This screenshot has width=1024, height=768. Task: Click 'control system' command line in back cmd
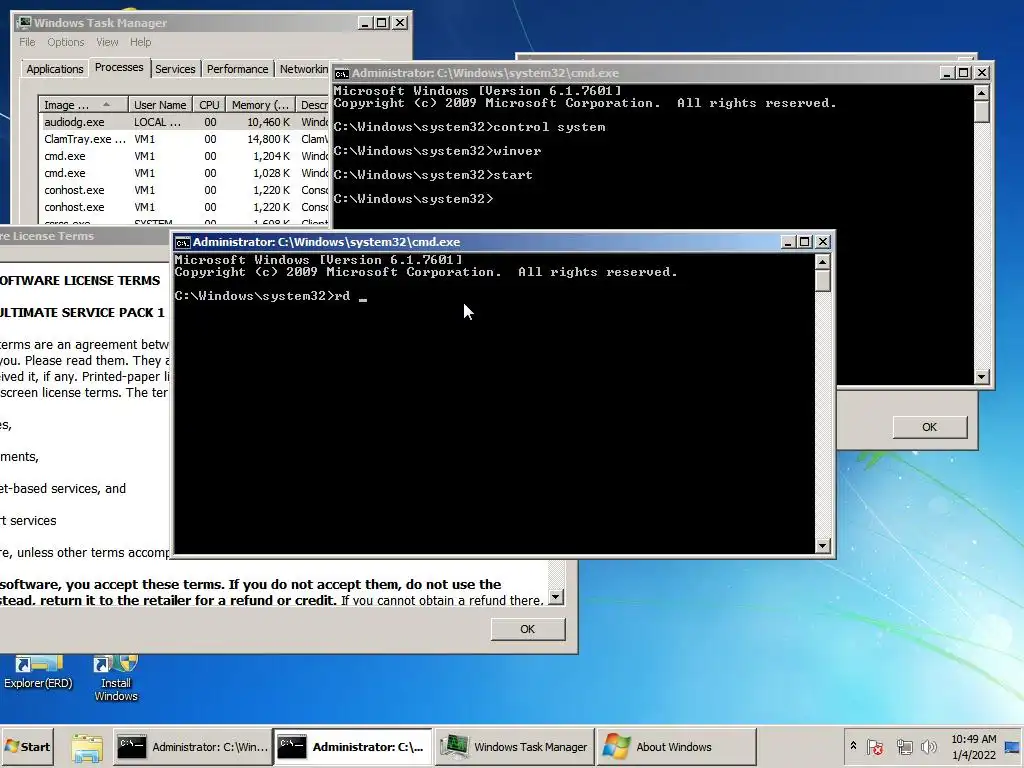tap(469, 127)
